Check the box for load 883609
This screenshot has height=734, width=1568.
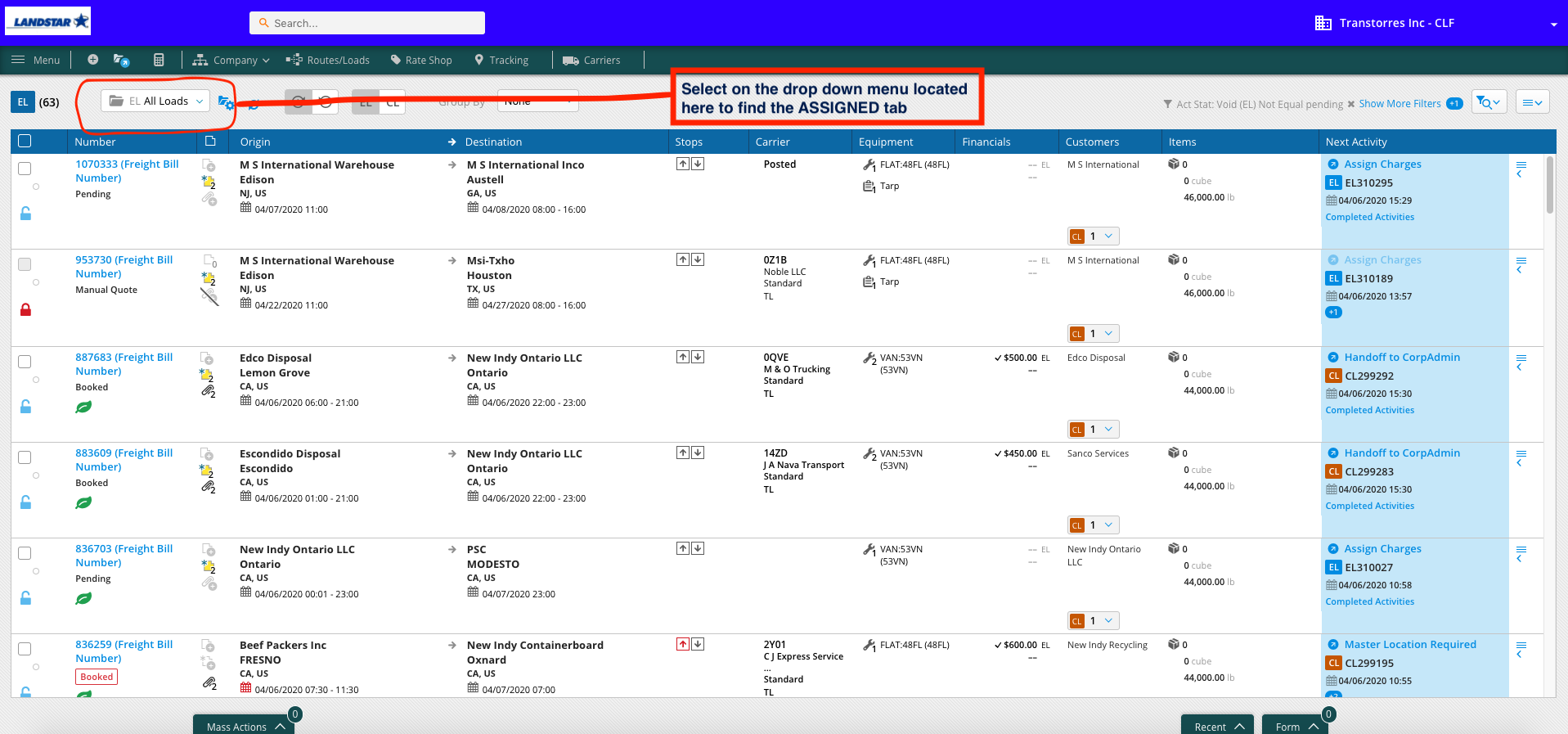click(x=25, y=457)
